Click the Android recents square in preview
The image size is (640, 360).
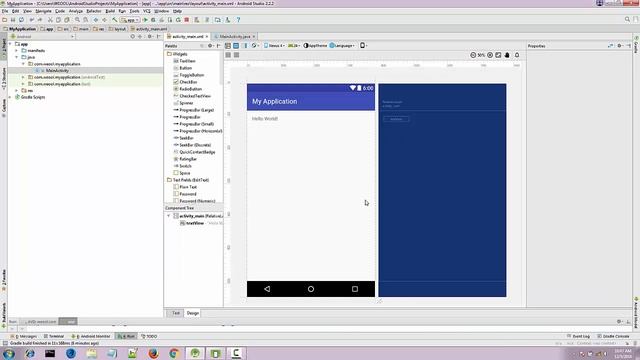tap(355, 289)
